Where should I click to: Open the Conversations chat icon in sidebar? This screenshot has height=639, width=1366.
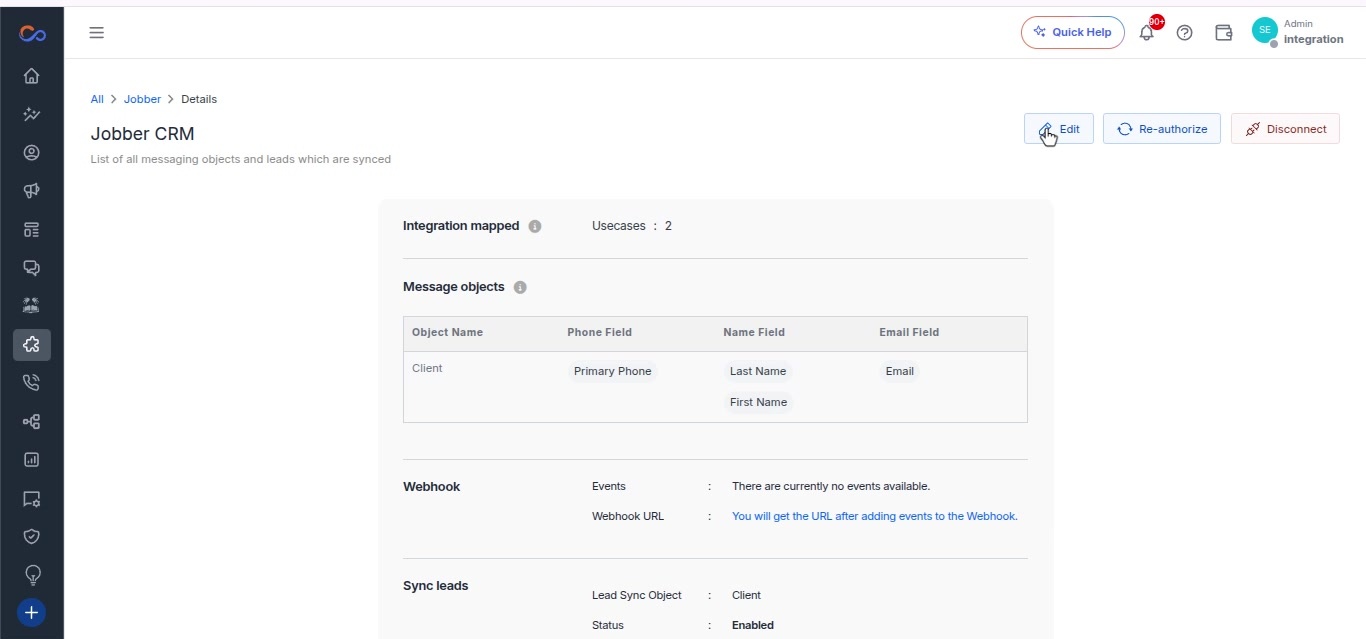point(31,268)
